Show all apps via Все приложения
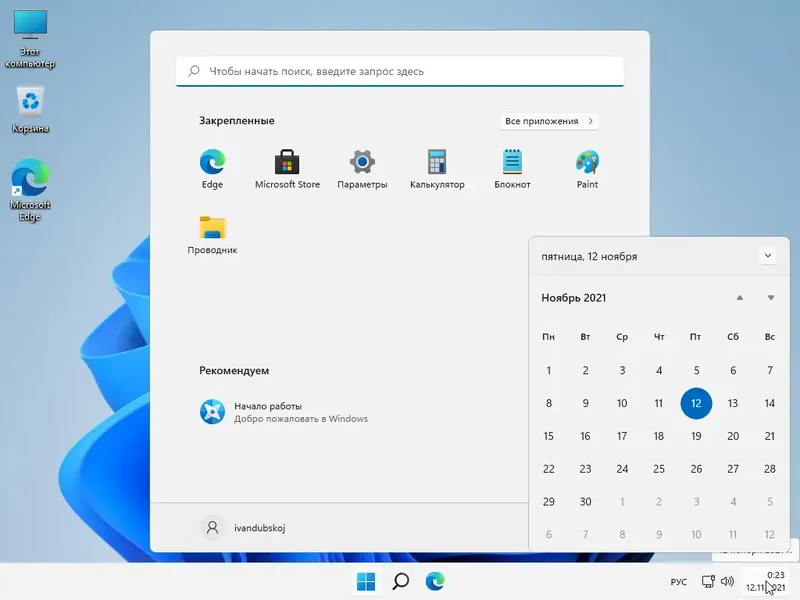Screen dimensions: 800x600 coord(549,120)
